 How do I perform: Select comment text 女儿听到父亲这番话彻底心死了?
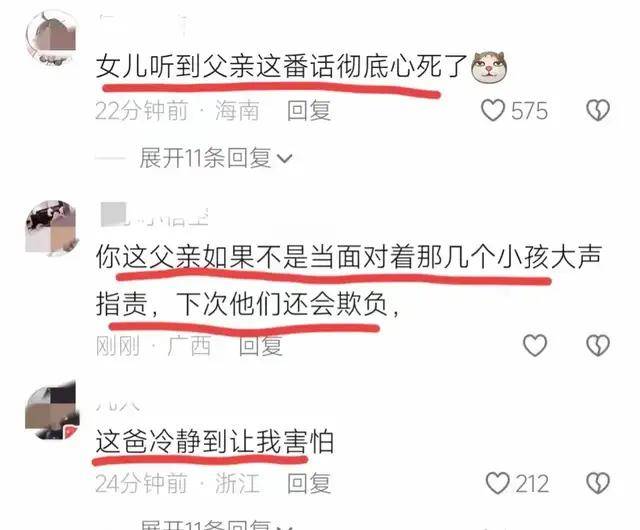[x=282, y=66]
